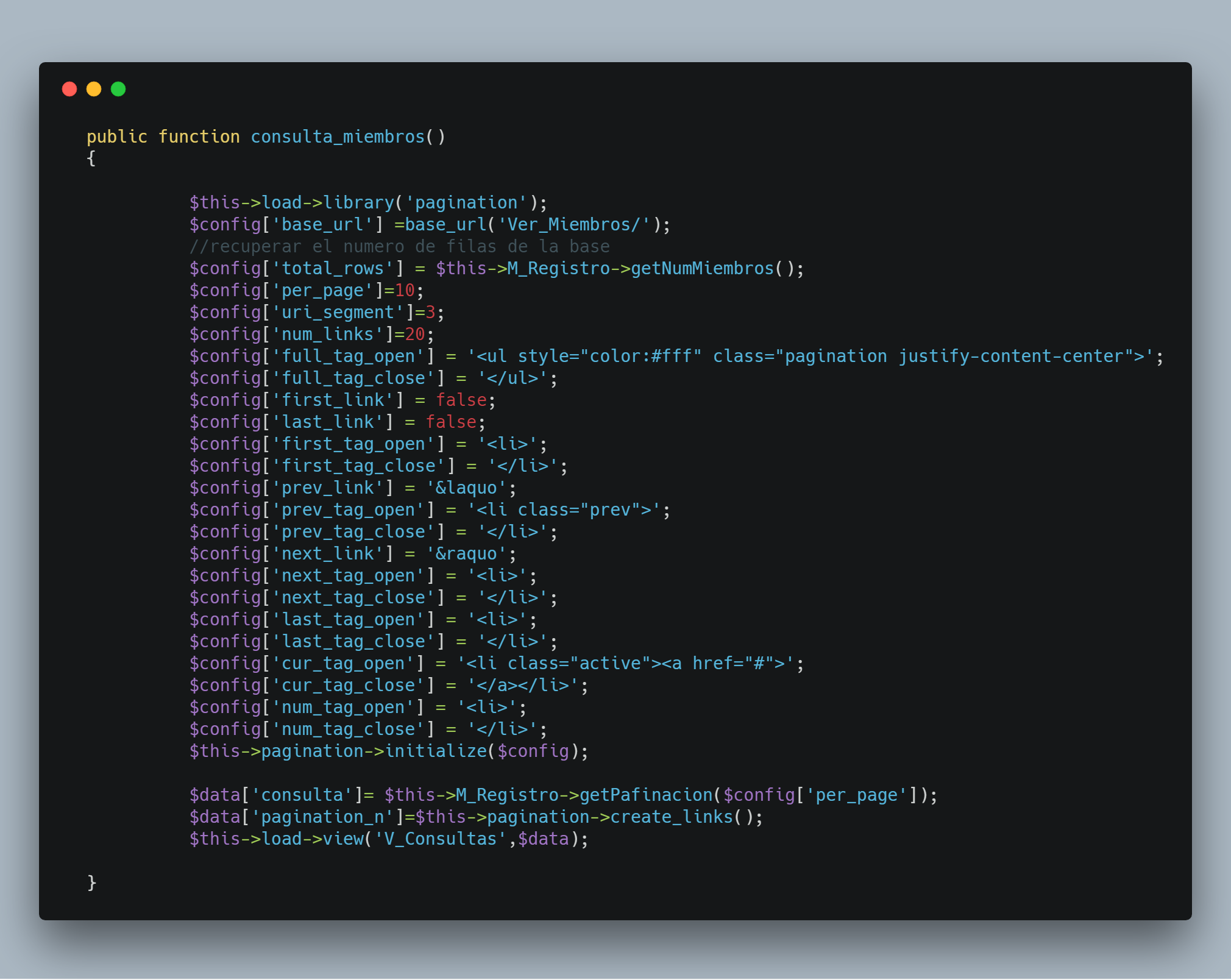Click the 'last_tag_open' config line

click(x=363, y=619)
